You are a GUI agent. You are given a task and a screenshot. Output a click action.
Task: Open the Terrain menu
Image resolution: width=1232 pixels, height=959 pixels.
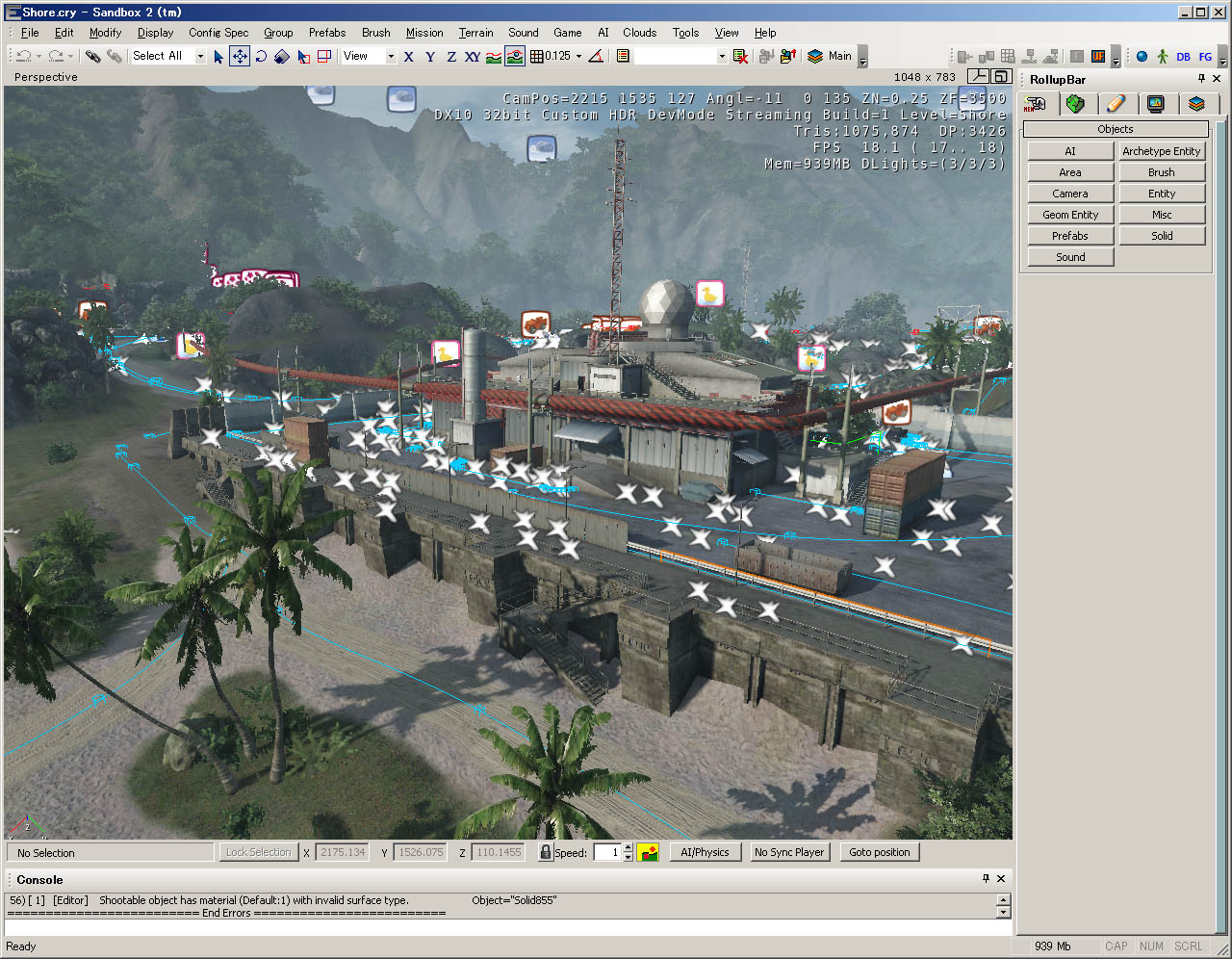tap(475, 33)
